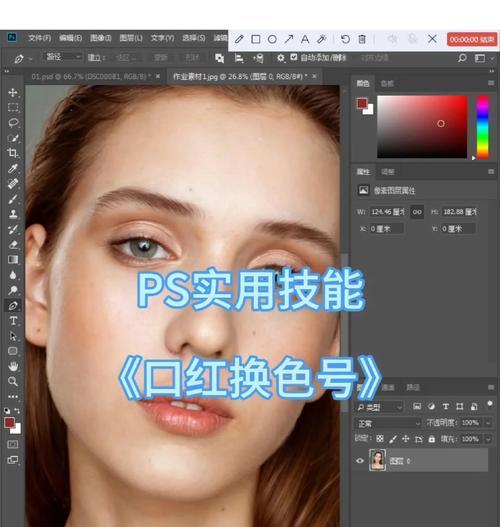Open the 不透明度 slider arrow

pos(488,423)
